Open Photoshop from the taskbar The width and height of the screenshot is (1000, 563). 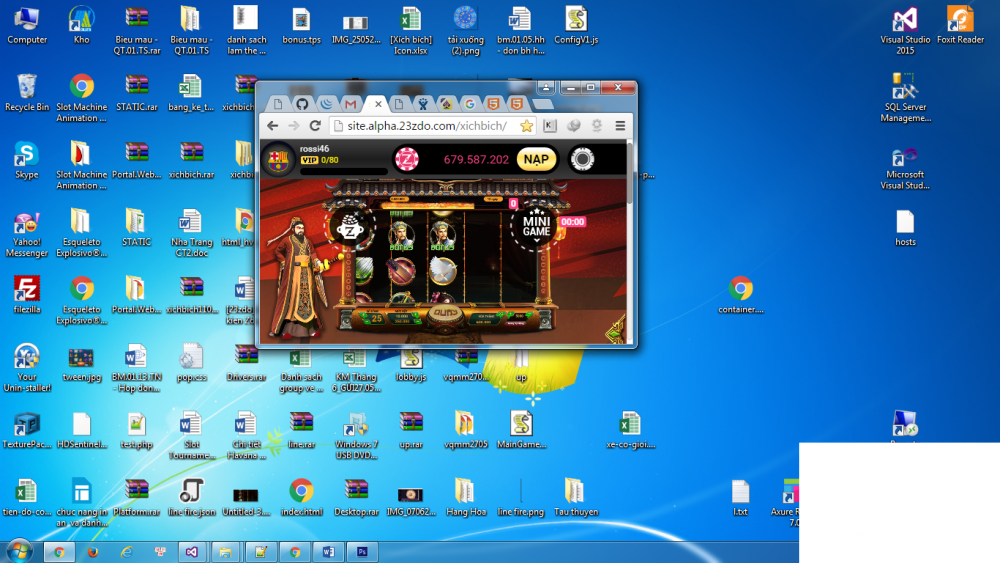[x=362, y=551]
